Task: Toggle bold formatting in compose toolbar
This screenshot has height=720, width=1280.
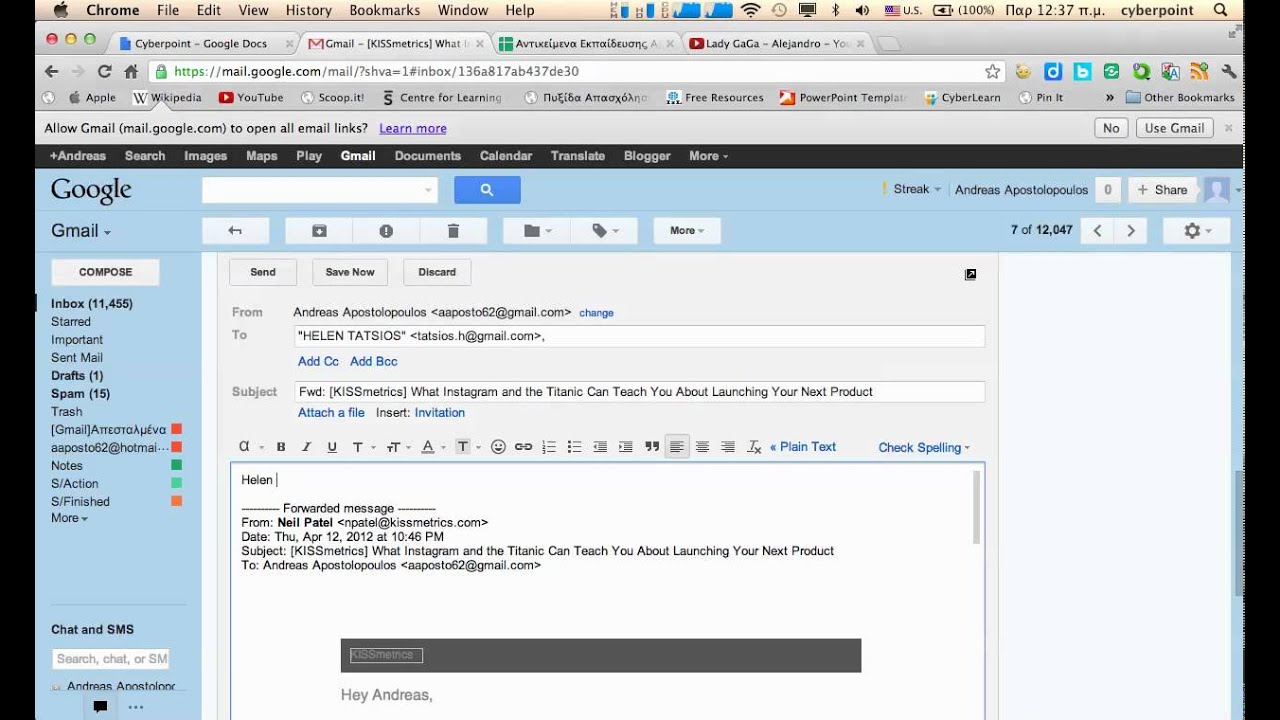Action: click(x=281, y=447)
